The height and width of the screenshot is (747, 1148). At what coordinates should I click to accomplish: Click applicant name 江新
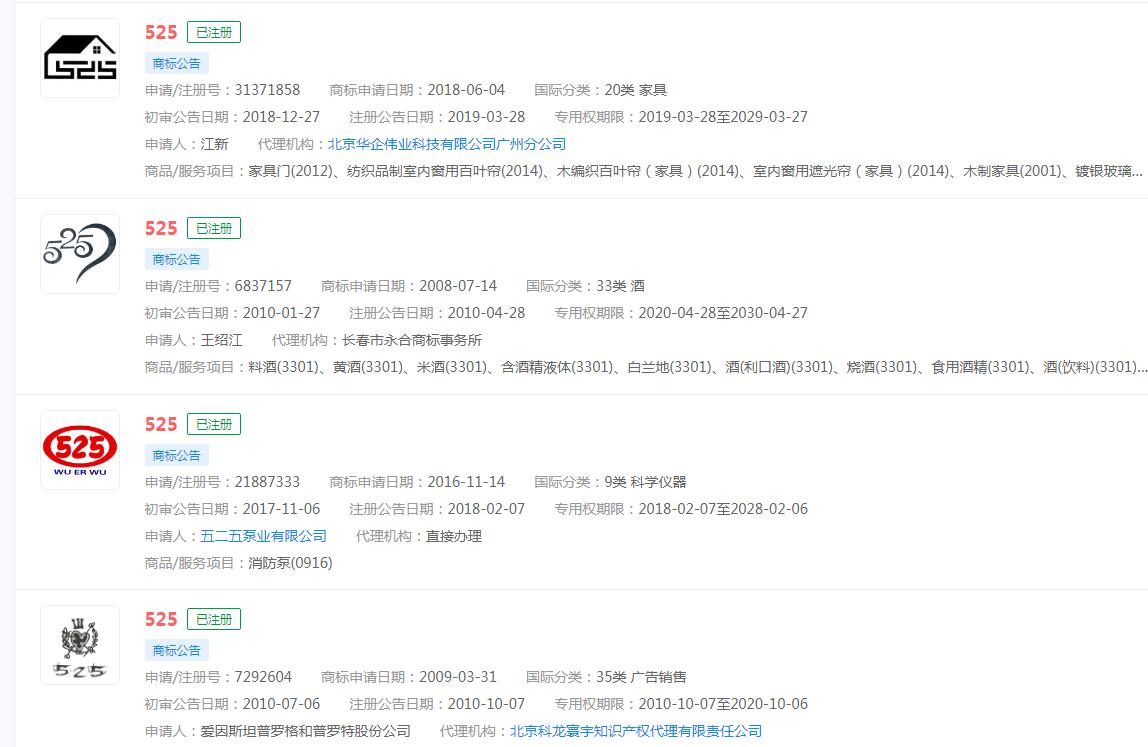click(x=215, y=144)
